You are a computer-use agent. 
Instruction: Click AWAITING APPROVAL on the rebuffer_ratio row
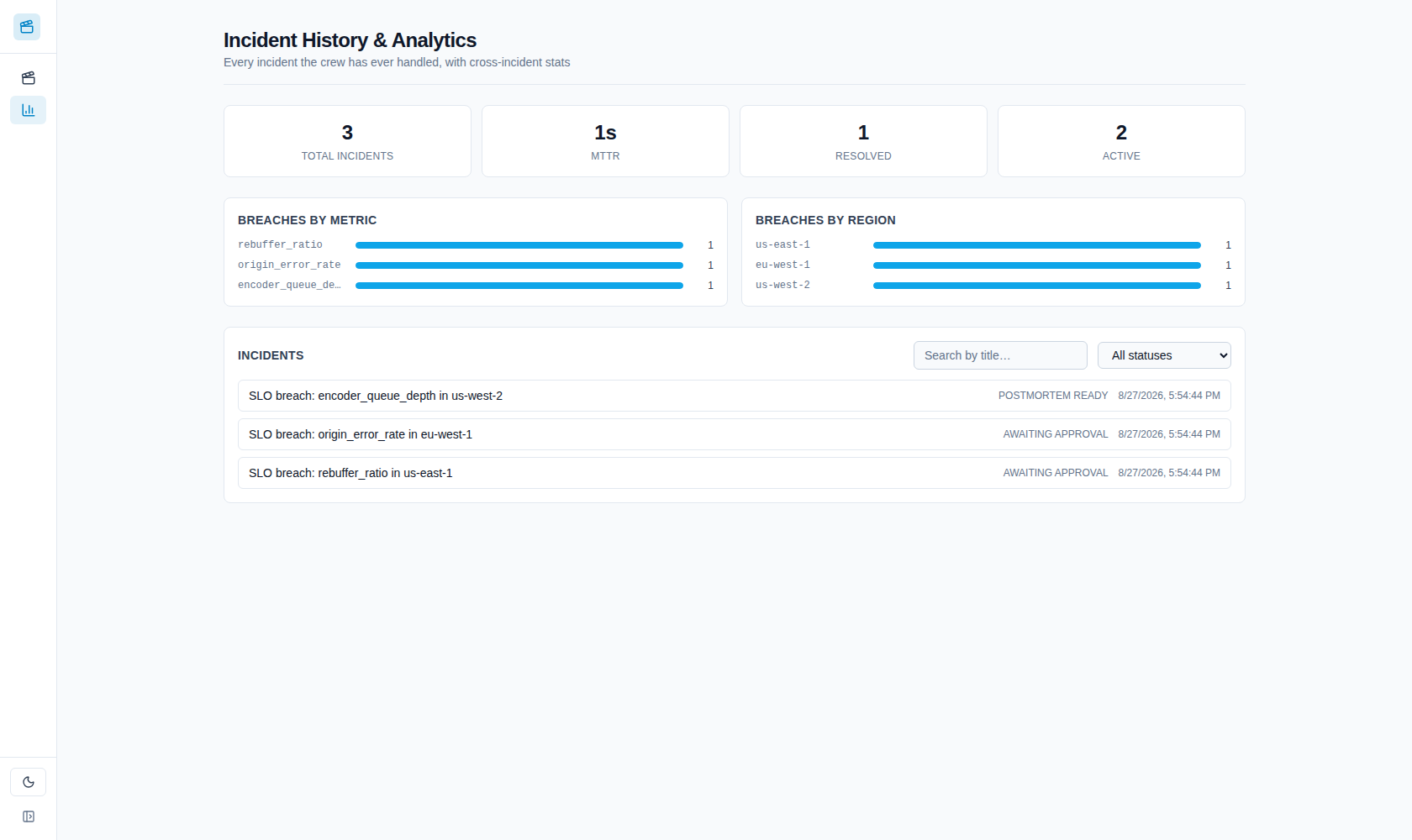pyautogui.click(x=1056, y=473)
